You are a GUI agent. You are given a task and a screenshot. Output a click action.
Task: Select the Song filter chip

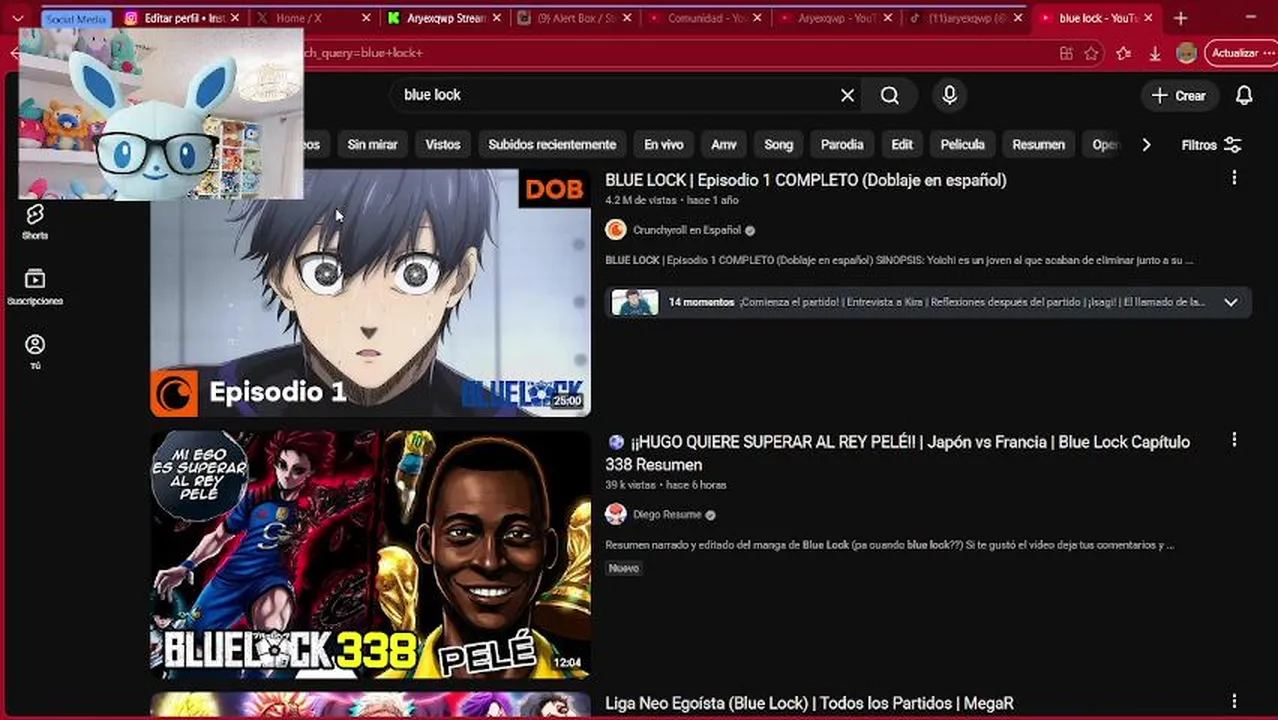[x=779, y=145]
